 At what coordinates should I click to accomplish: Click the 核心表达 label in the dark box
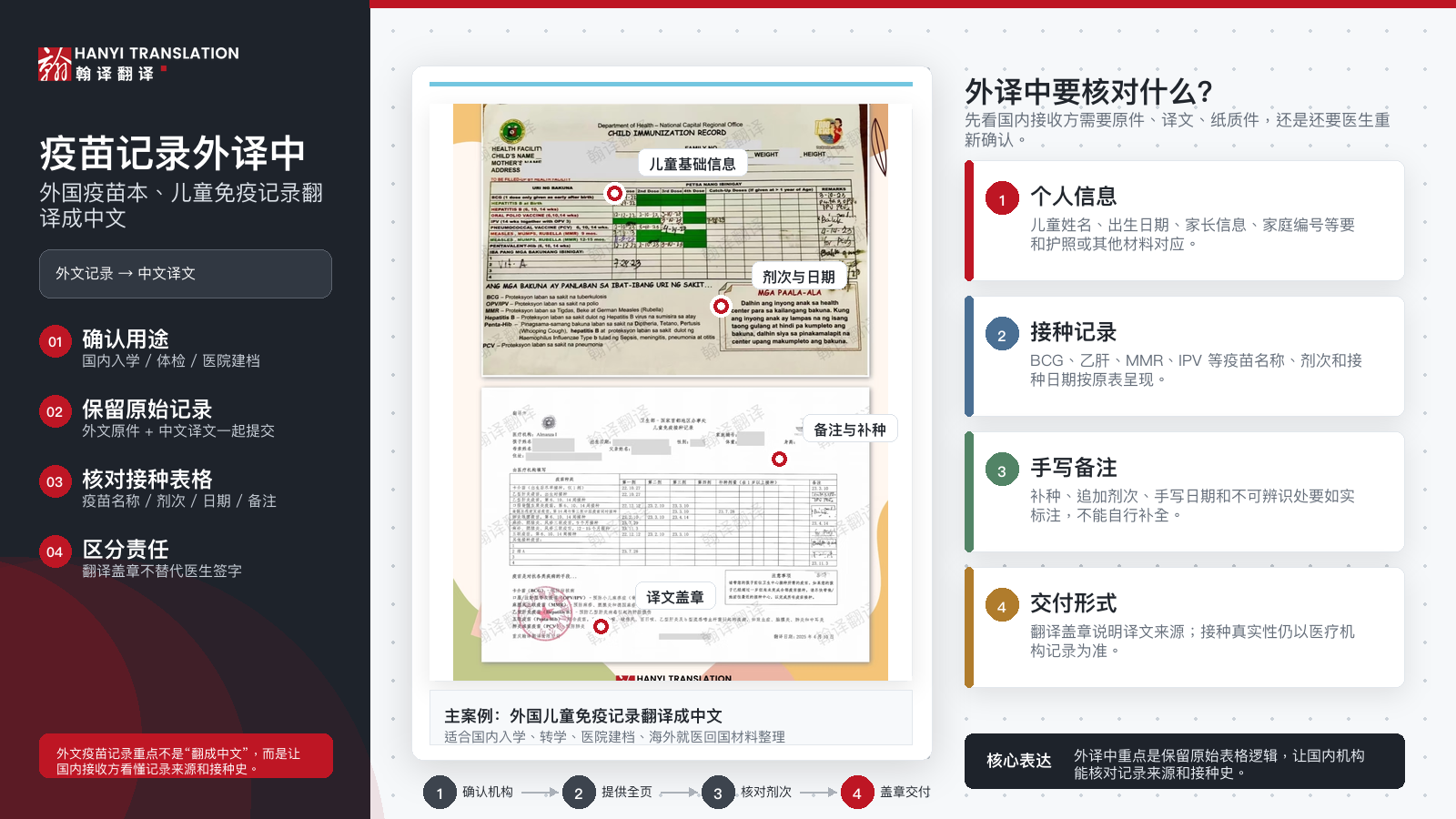click(x=1019, y=761)
